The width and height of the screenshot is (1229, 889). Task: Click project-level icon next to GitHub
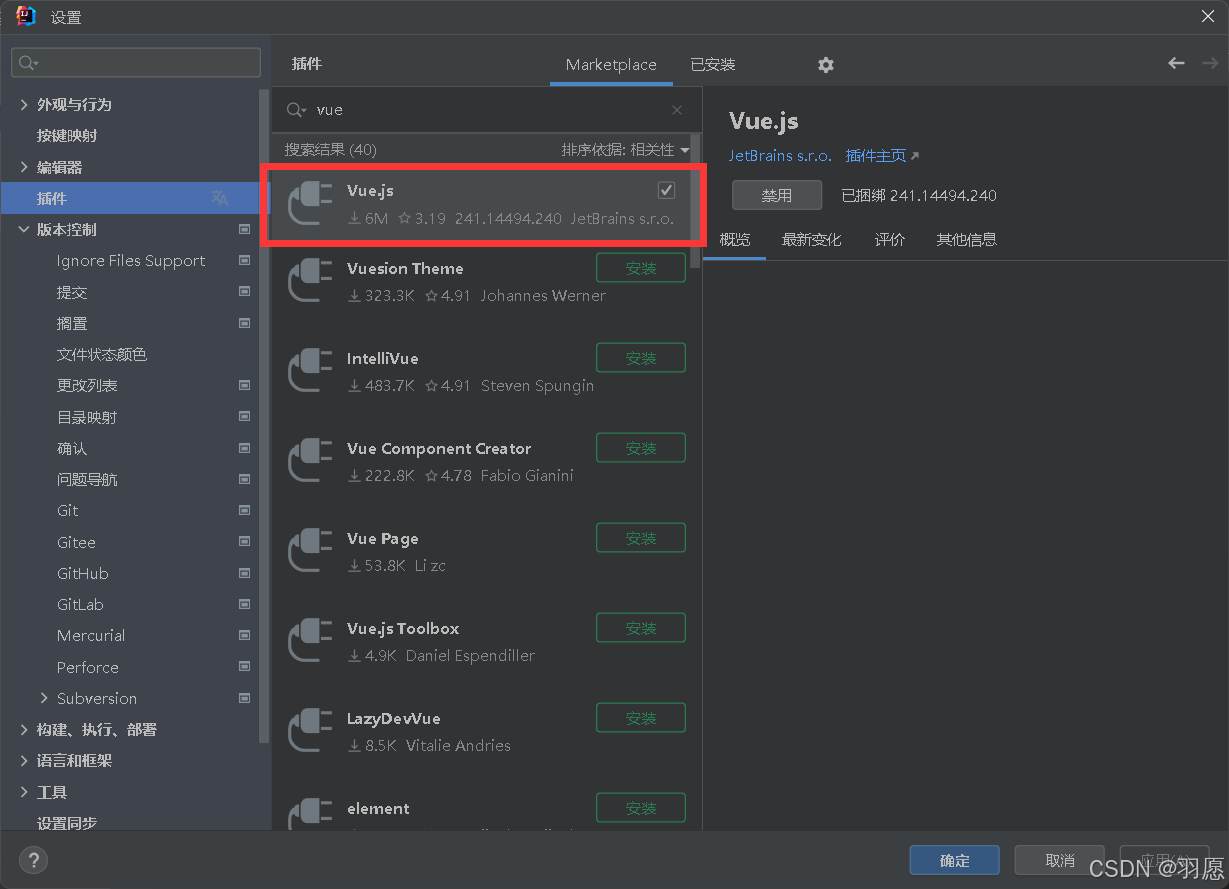(x=244, y=573)
